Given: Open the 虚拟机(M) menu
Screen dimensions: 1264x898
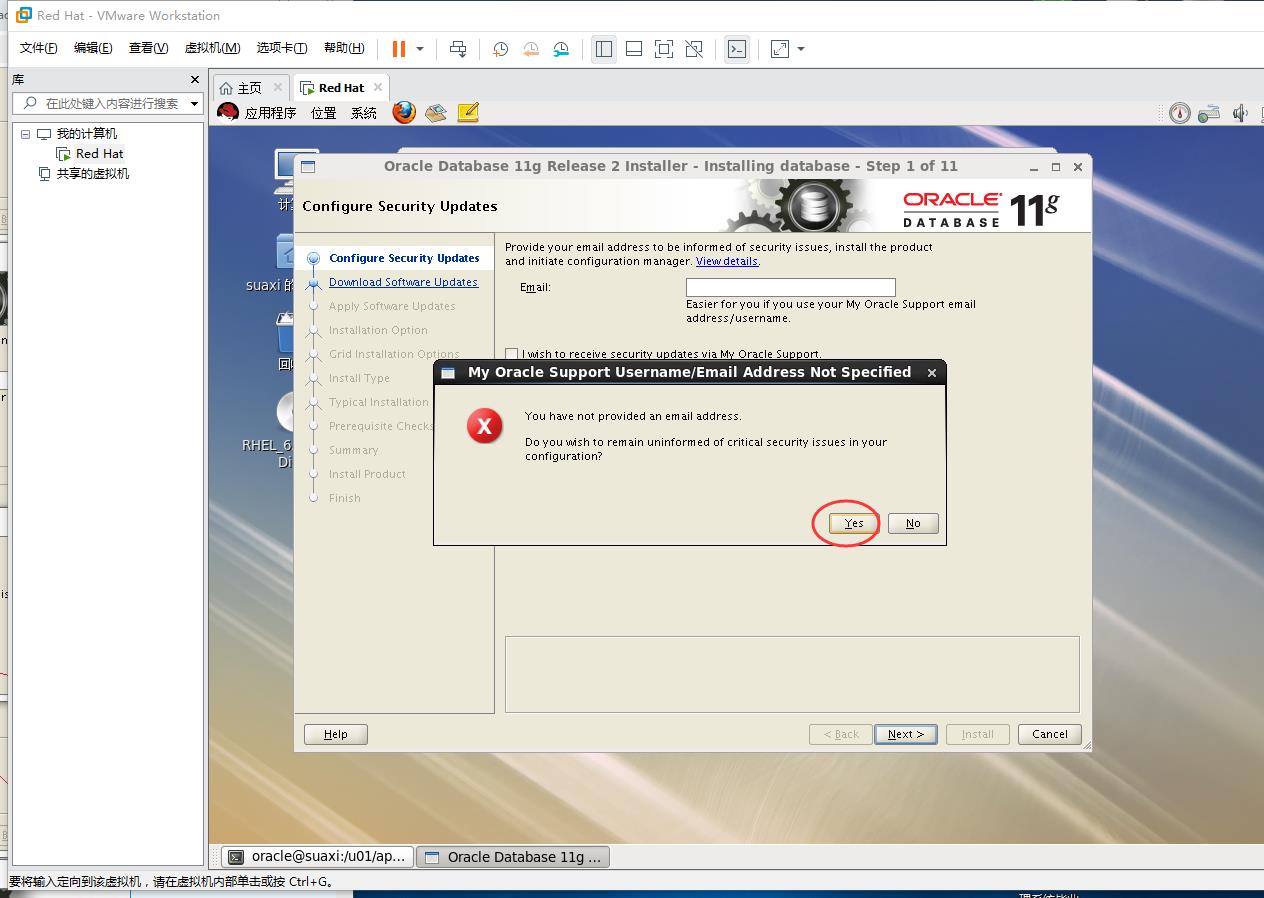Looking at the screenshot, I should (212, 48).
